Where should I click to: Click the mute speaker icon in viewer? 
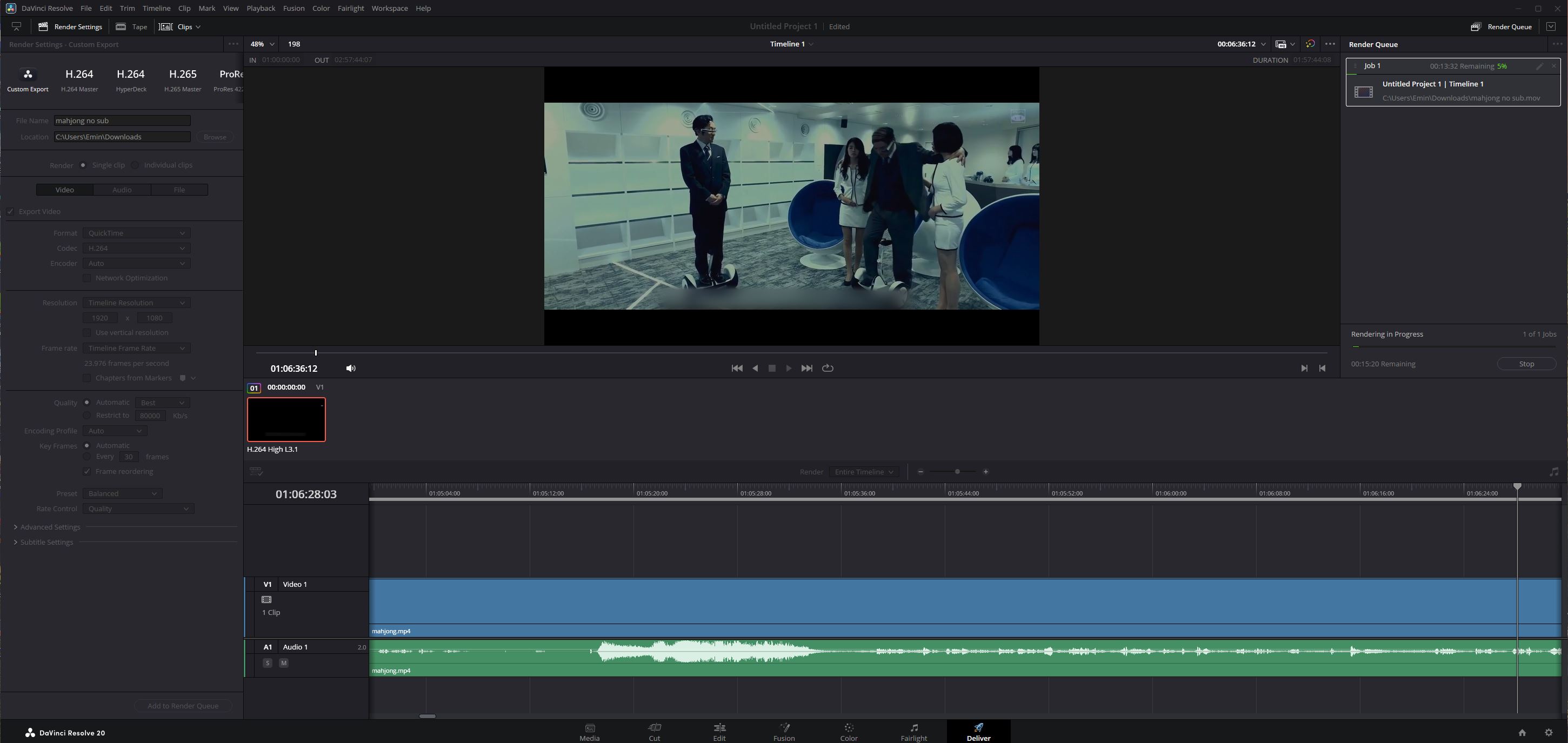(x=351, y=368)
